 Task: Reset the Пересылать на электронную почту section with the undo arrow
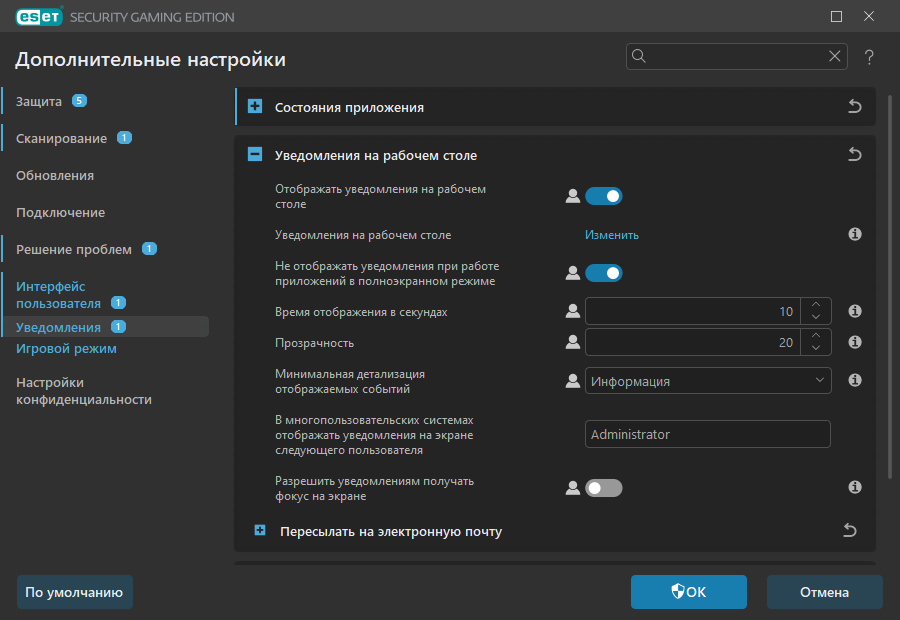click(850, 530)
